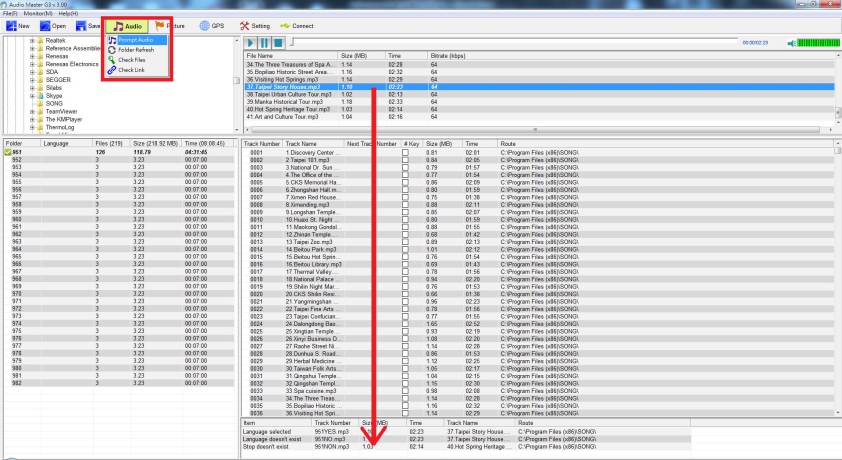Open the Help(H) menu

tap(68, 13)
